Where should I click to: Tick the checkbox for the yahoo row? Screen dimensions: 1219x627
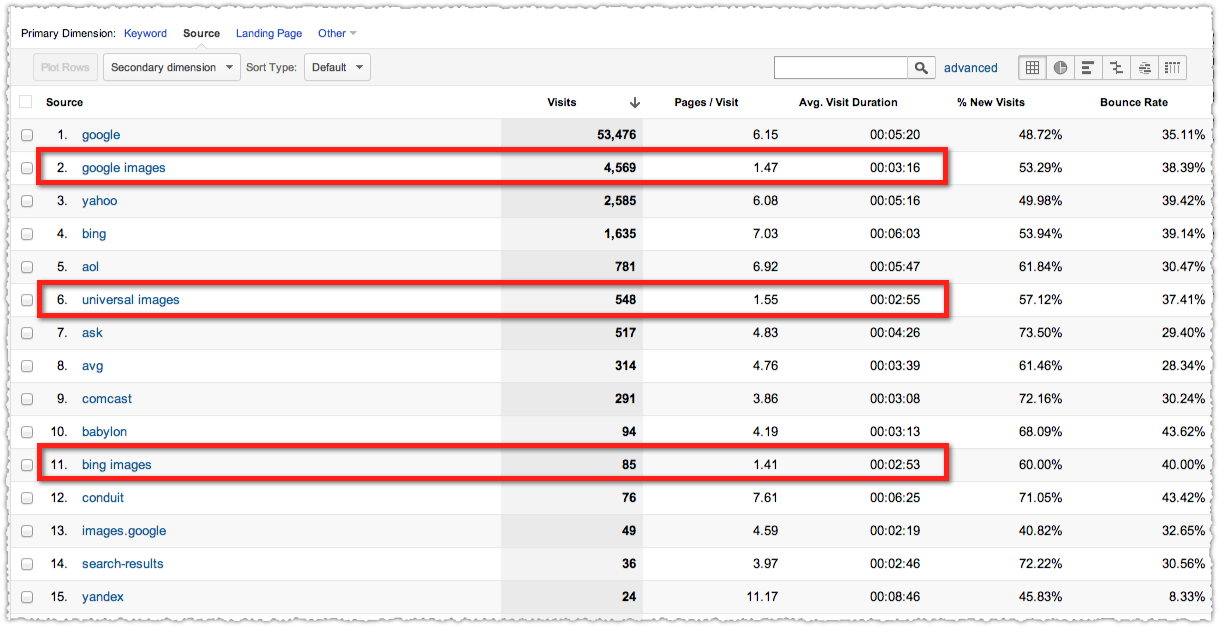pyautogui.click(x=27, y=201)
